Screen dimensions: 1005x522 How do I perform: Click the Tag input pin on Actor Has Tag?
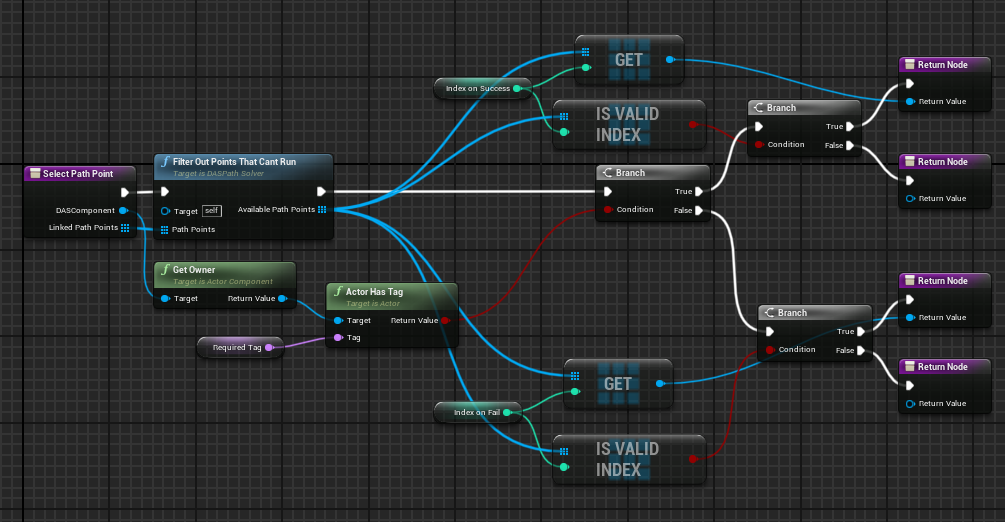click(338, 338)
